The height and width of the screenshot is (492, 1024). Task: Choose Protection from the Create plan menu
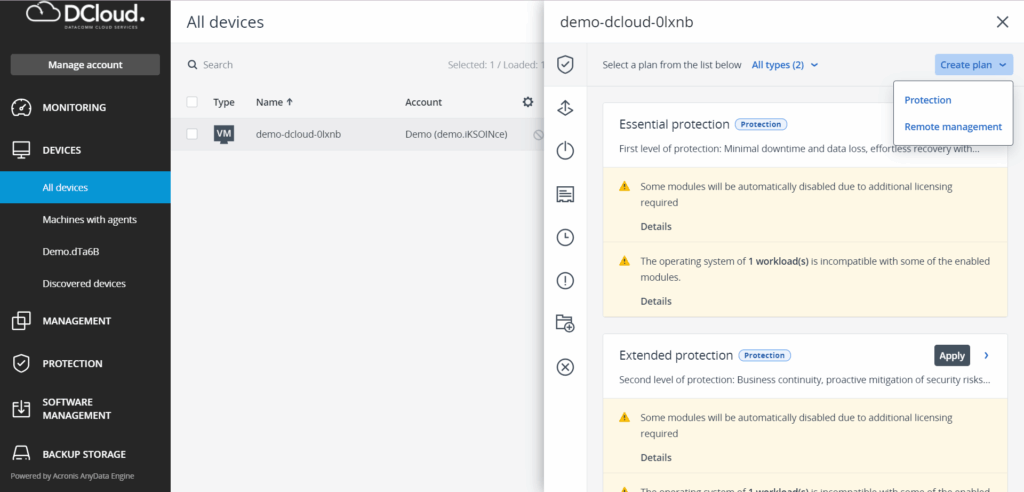click(x=927, y=100)
